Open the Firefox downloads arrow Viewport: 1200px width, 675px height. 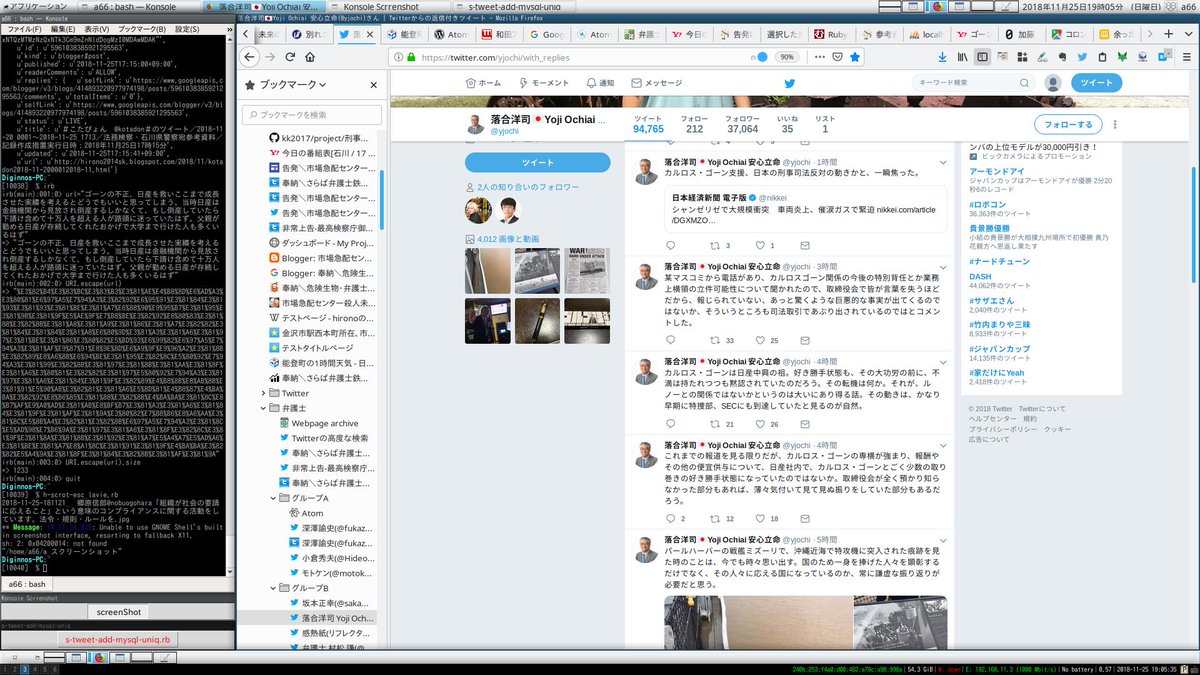pyautogui.click(x=940, y=57)
